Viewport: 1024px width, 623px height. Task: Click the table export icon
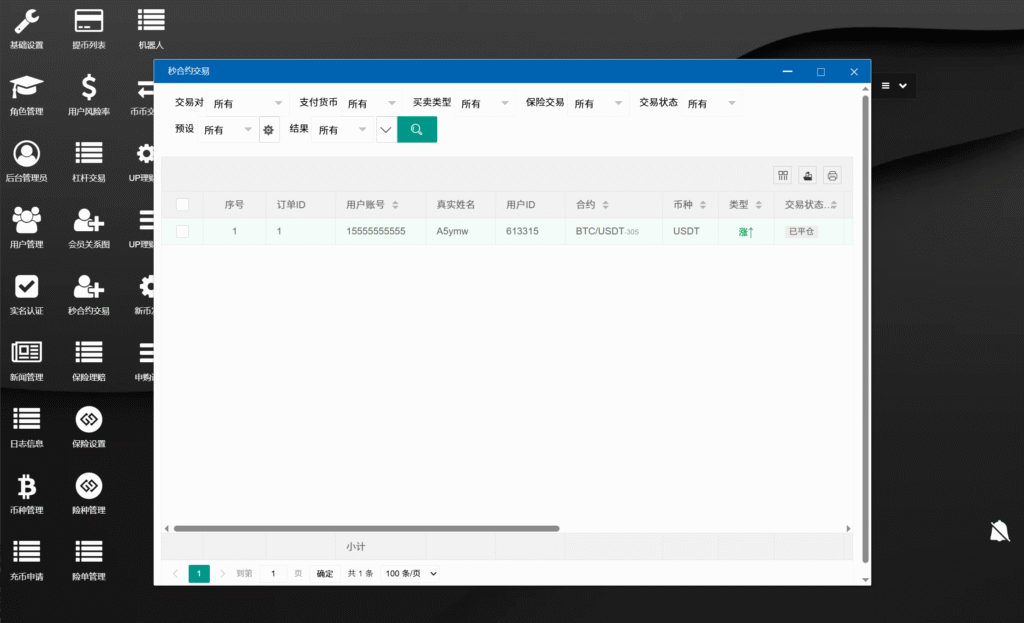tap(807, 175)
